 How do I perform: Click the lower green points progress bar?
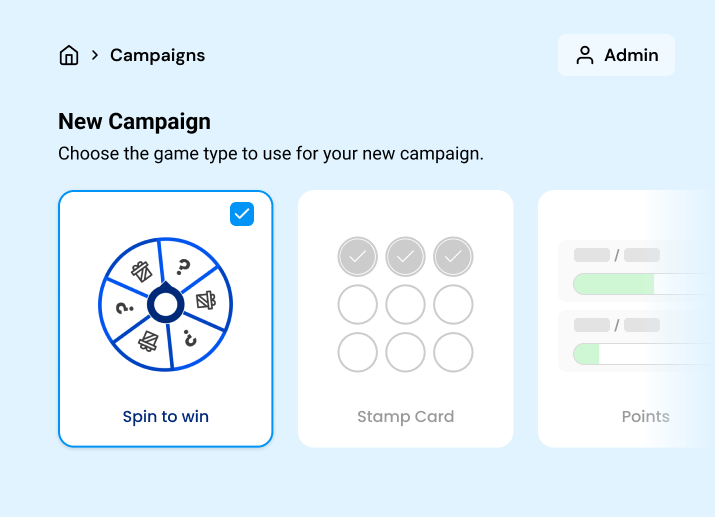(x=640, y=353)
